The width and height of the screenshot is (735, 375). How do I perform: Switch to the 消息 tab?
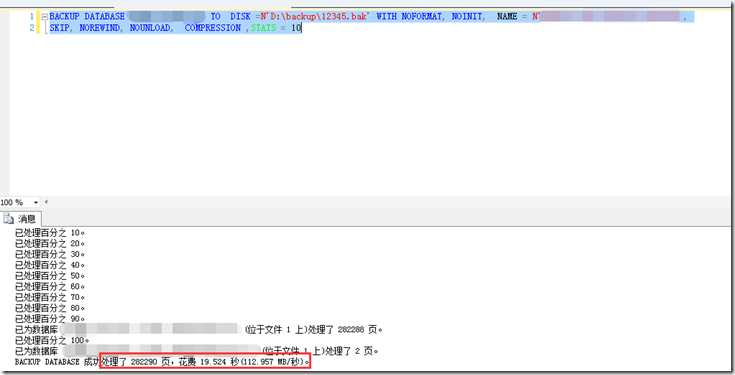click(x=22, y=219)
